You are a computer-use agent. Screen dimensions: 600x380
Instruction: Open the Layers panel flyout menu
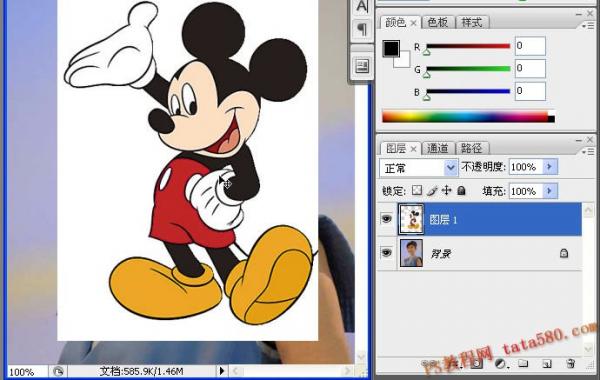pyautogui.click(x=588, y=152)
